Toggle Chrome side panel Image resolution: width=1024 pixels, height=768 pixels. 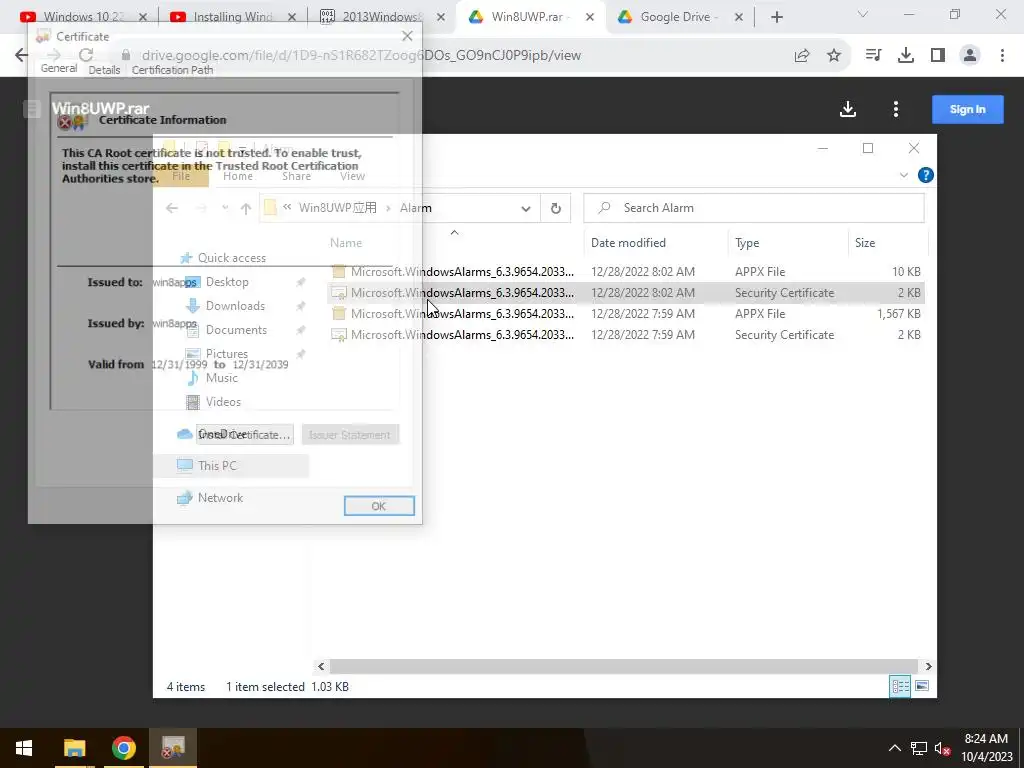[938, 56]
